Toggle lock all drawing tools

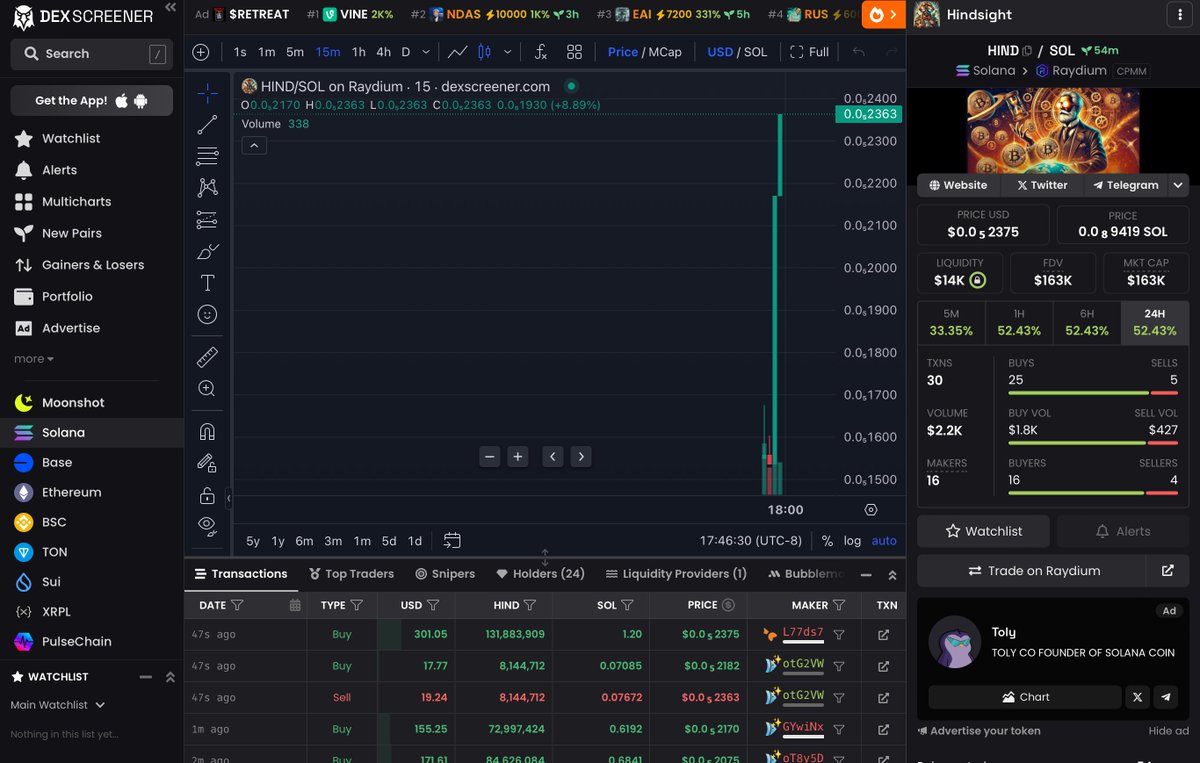207,495
